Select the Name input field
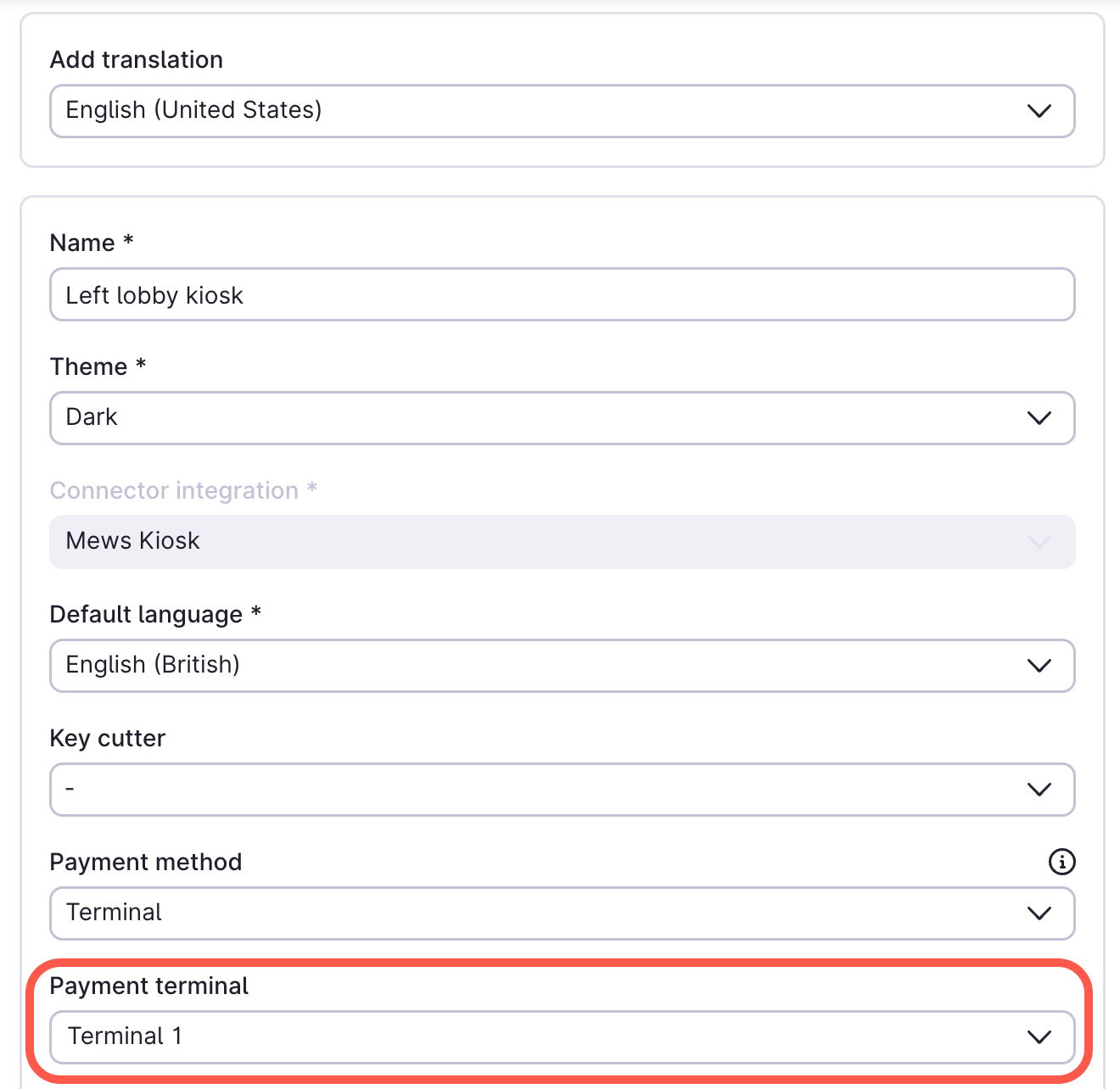The height and width of the screenshot is (1089, 1120). [562, 294]
